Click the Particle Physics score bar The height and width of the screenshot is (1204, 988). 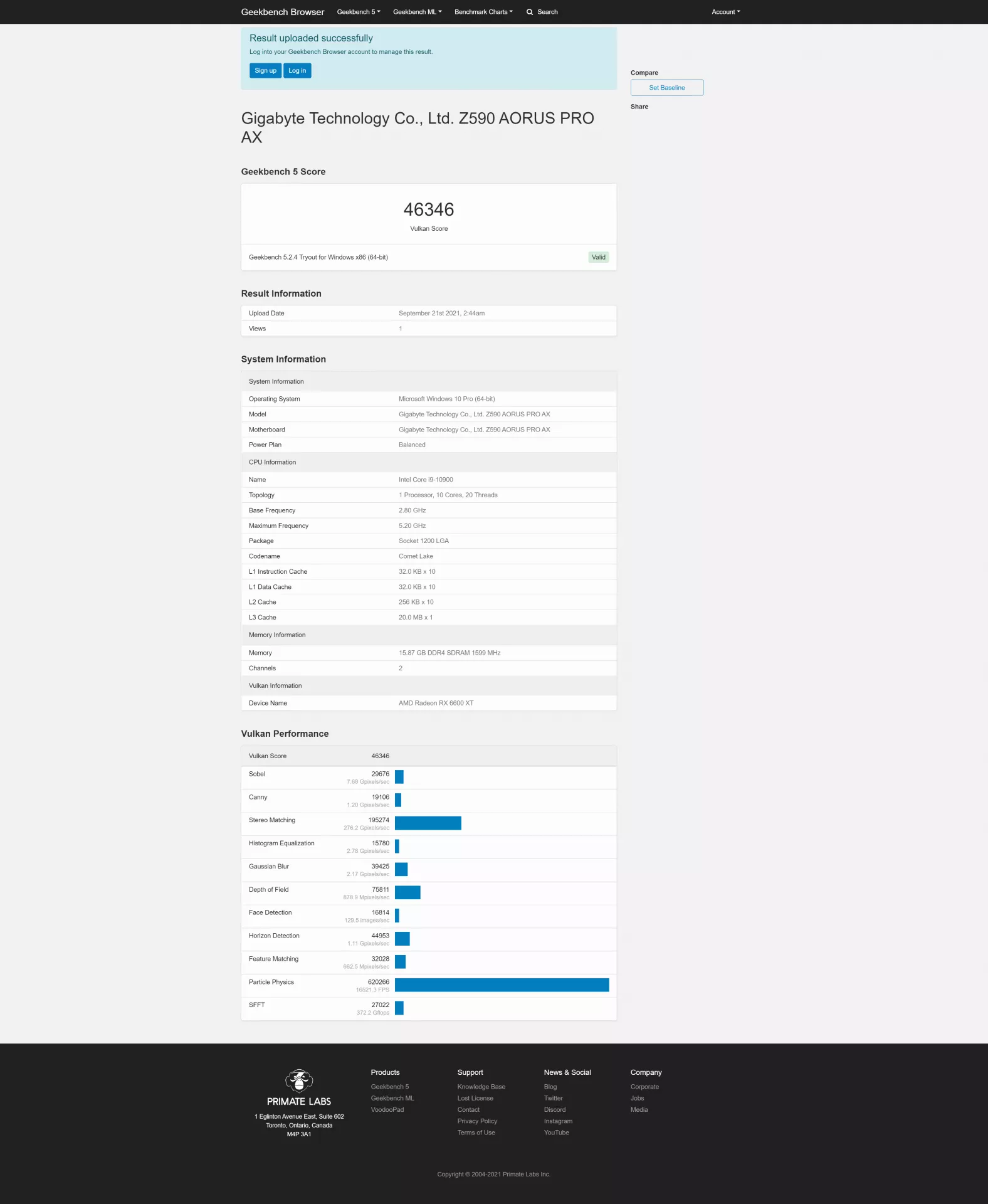502,985
